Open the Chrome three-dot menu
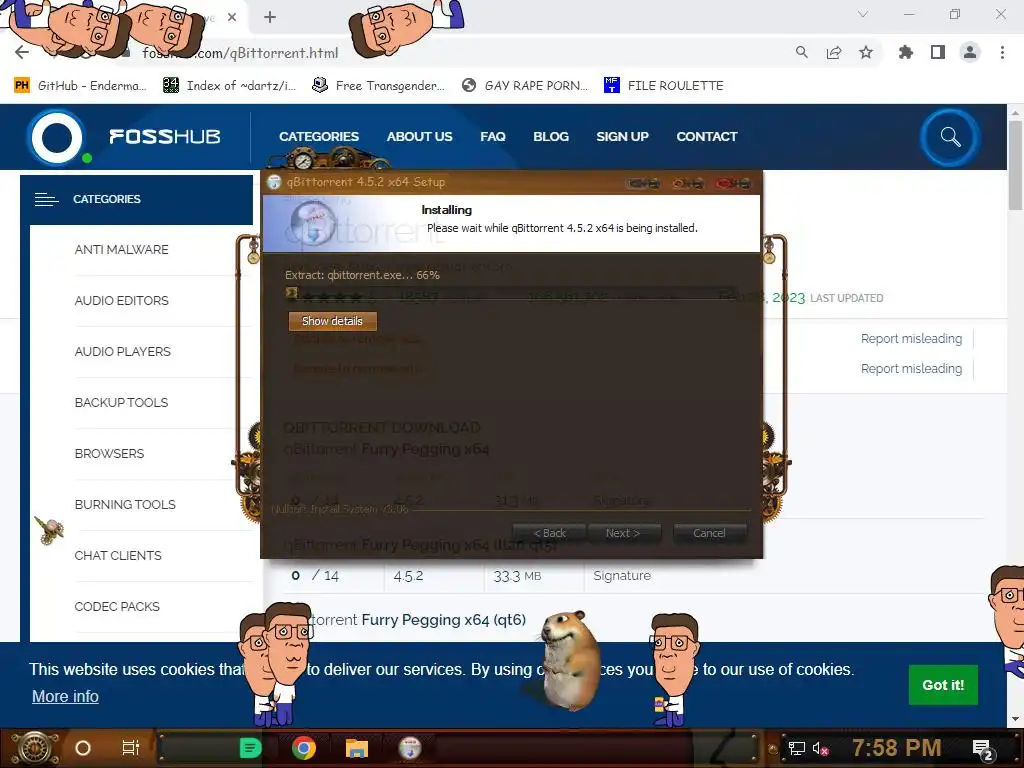1024x768 pixels. pyautogui.click(x=1002, y=52)
